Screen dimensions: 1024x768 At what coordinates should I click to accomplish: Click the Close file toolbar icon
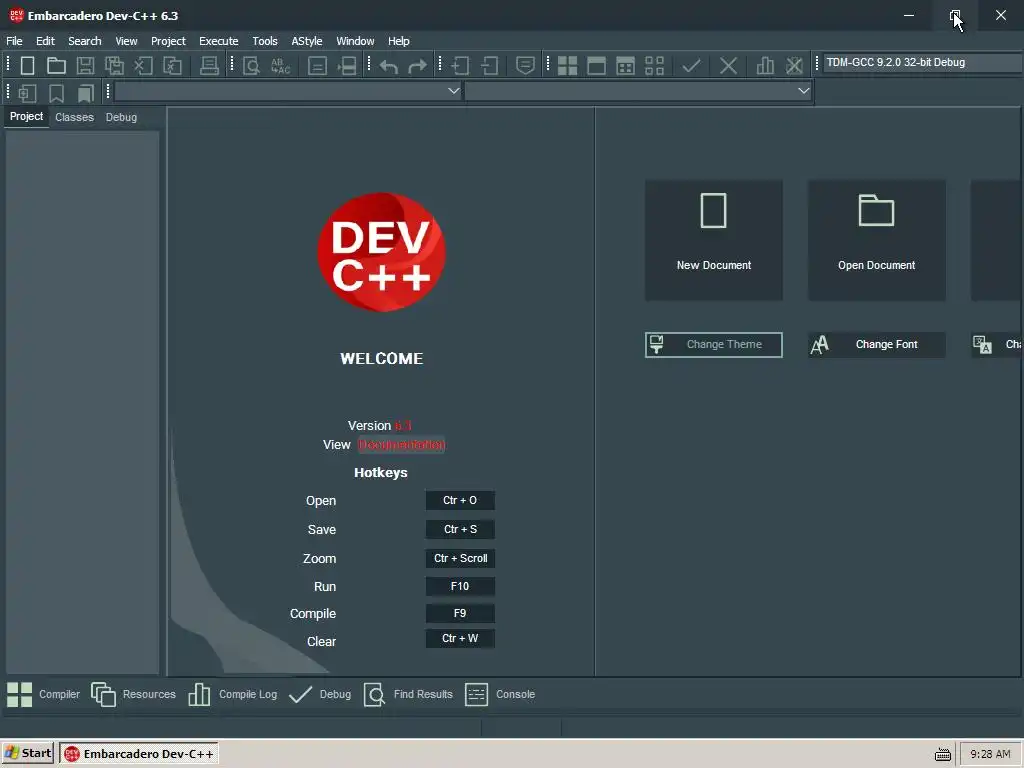point(144,65)
